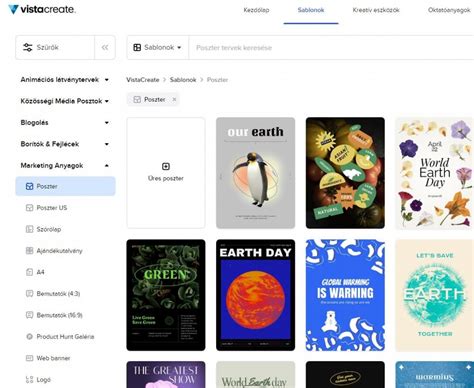Focus the Poszter tervek keresése search field
This screenshot has width=474, height=388.
click(331, 48)
